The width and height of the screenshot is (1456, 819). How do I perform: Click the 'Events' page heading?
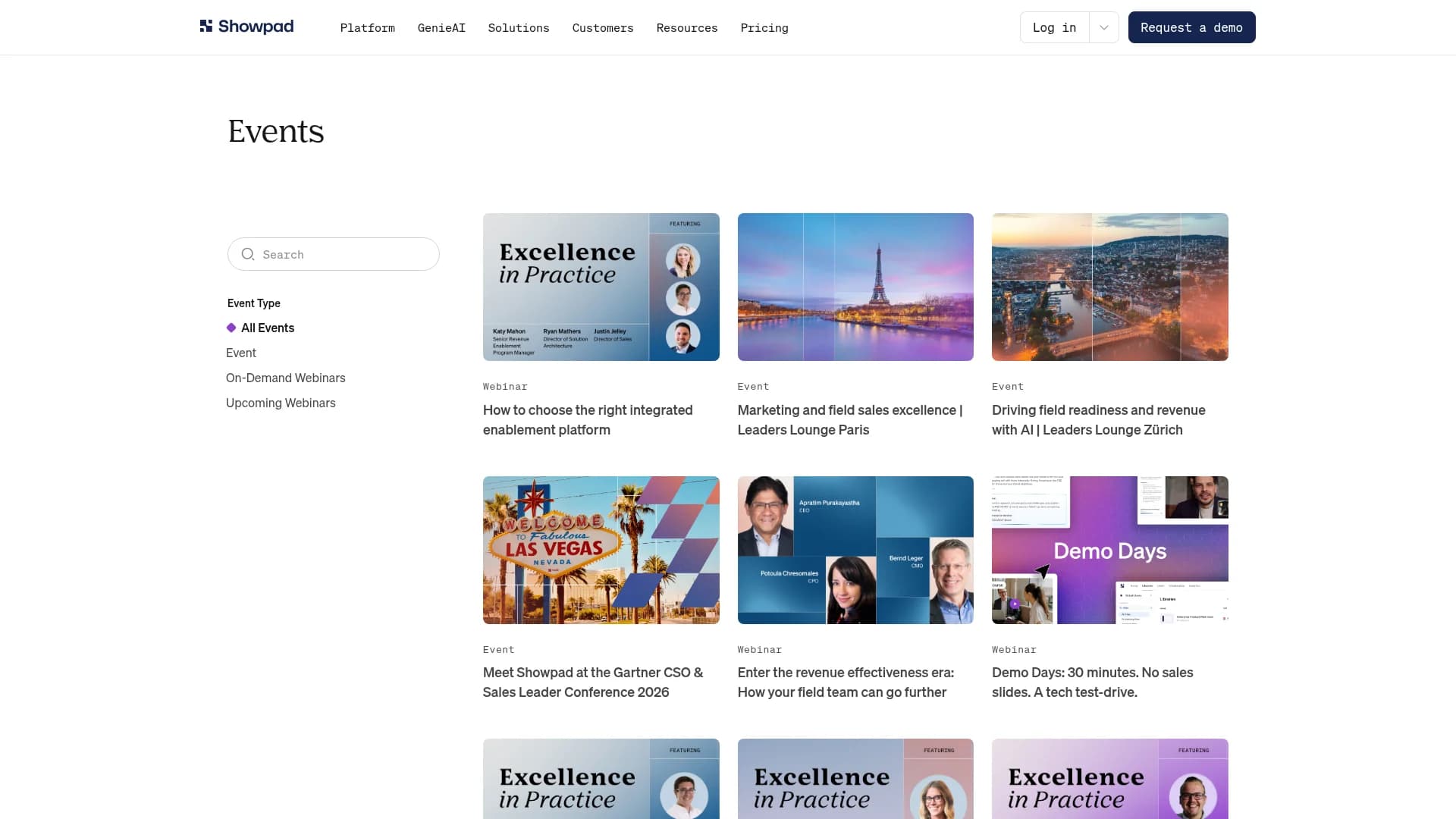276,131
